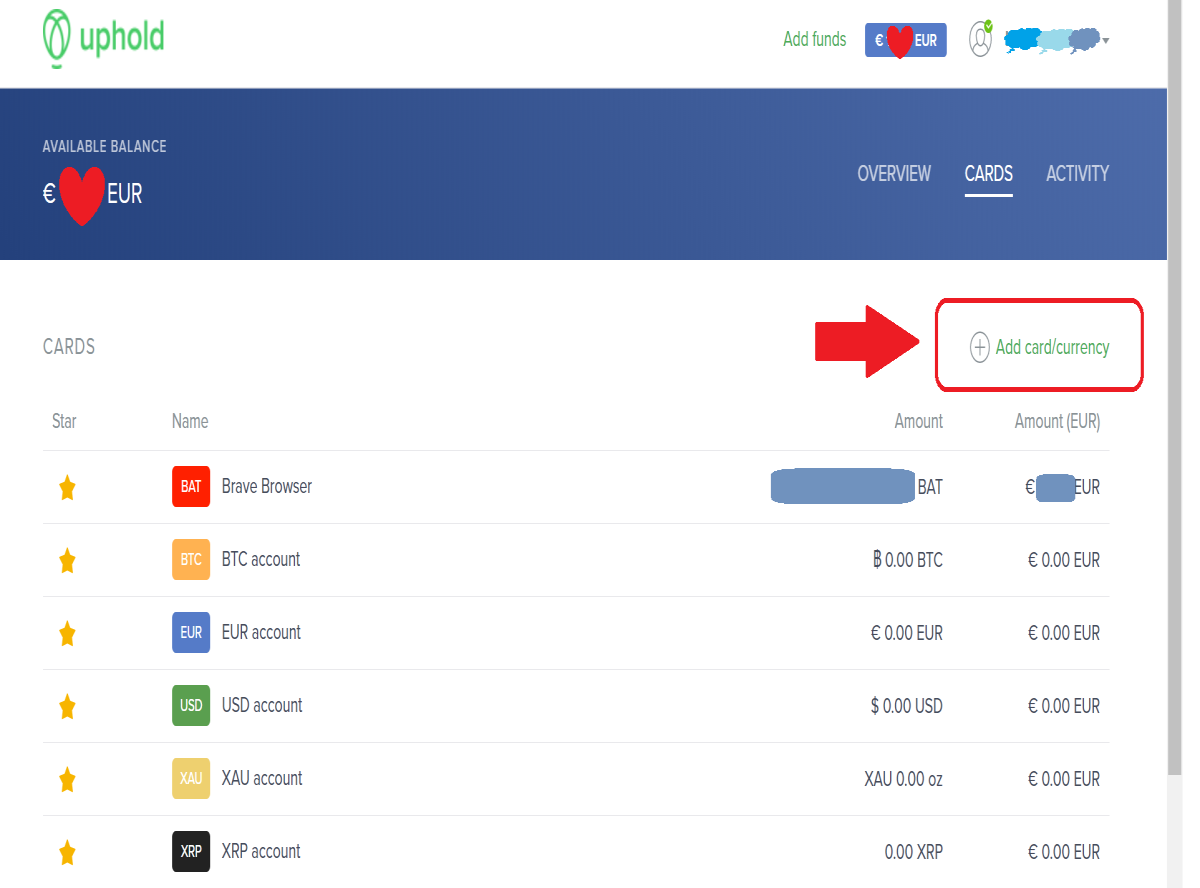Click the $ 0.00 USD amount
This screenshot has width=1200, height=888.
click(x=907, y=706)
